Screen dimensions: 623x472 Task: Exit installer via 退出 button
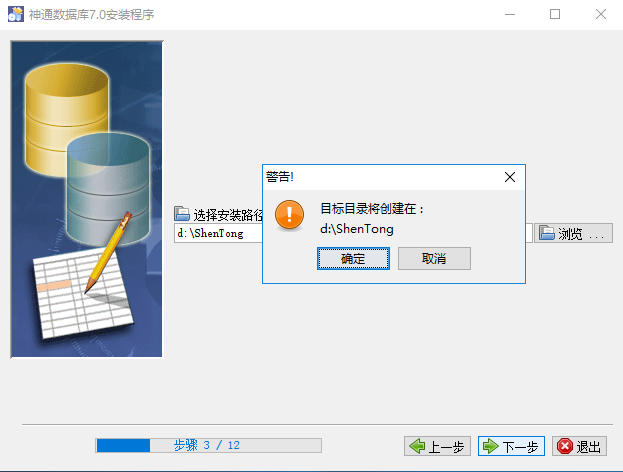[x=579, y=446]
